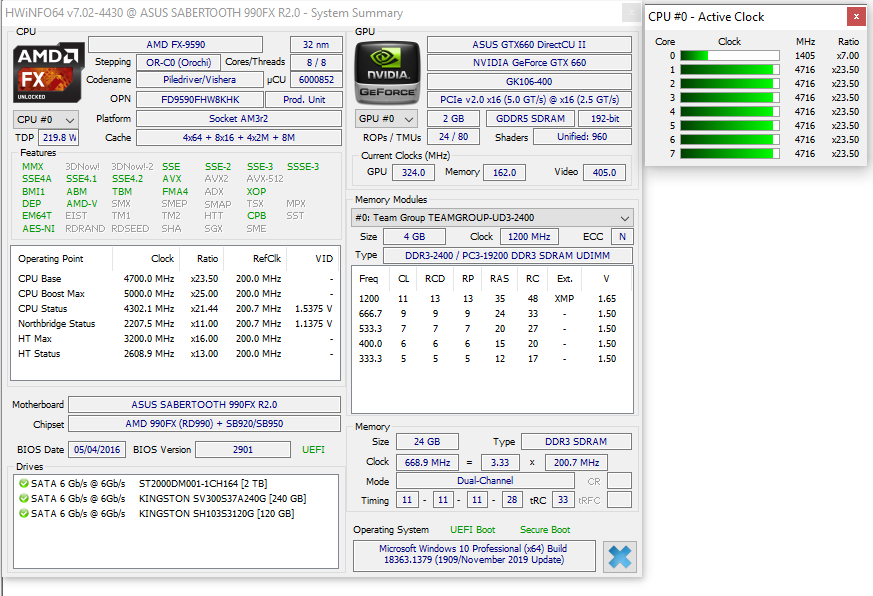Click the Memory Size 24 GB field
Screen dimensions: 873x596
[427, 442]
